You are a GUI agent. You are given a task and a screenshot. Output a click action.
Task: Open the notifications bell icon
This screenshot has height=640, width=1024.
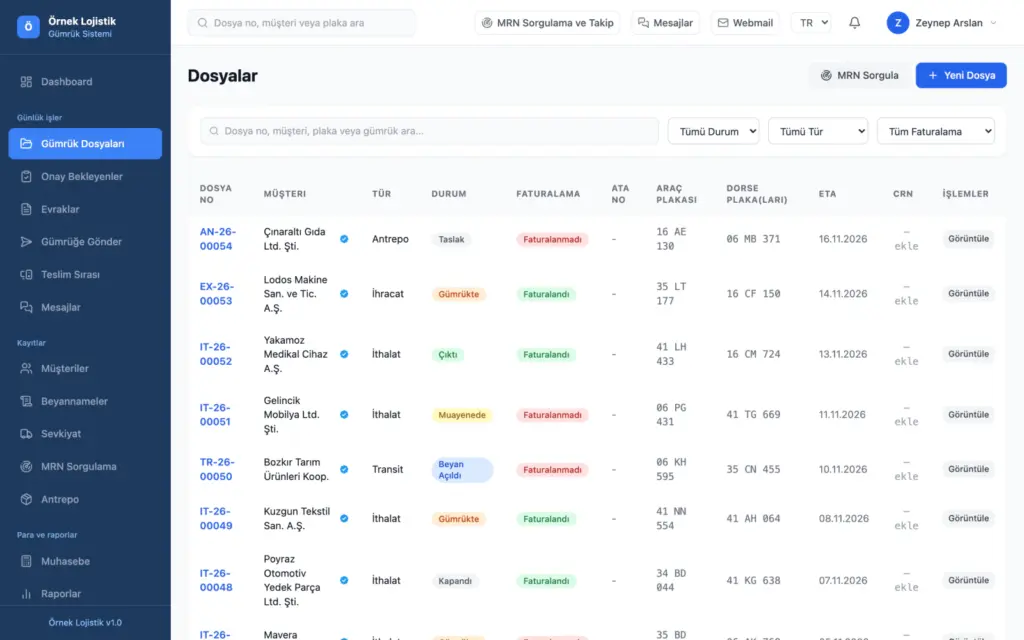point(854,23)
